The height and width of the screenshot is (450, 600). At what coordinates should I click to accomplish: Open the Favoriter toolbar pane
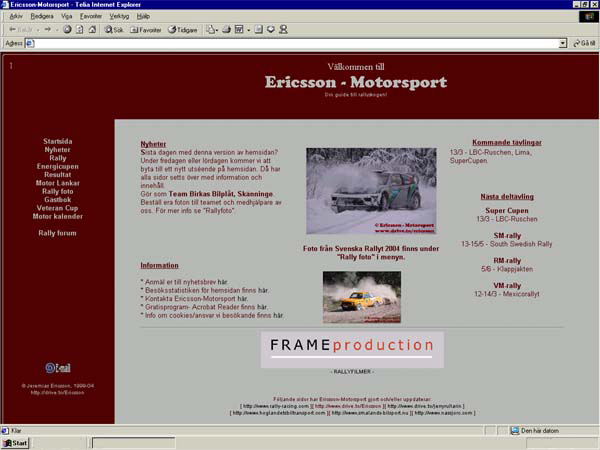coord(145,29)
